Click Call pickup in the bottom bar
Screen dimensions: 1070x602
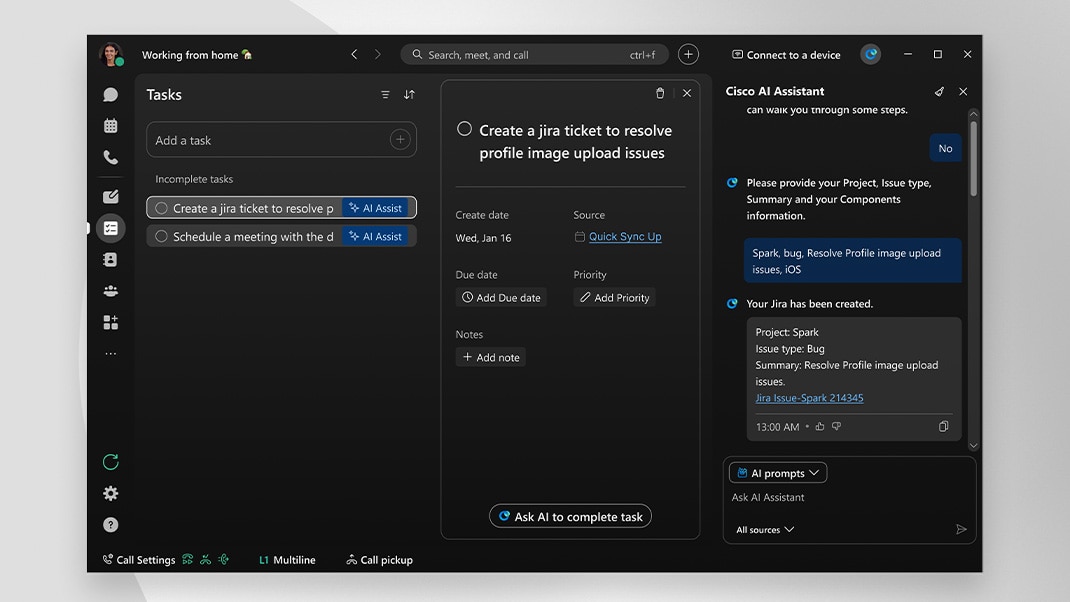click(x=379, y=560)
